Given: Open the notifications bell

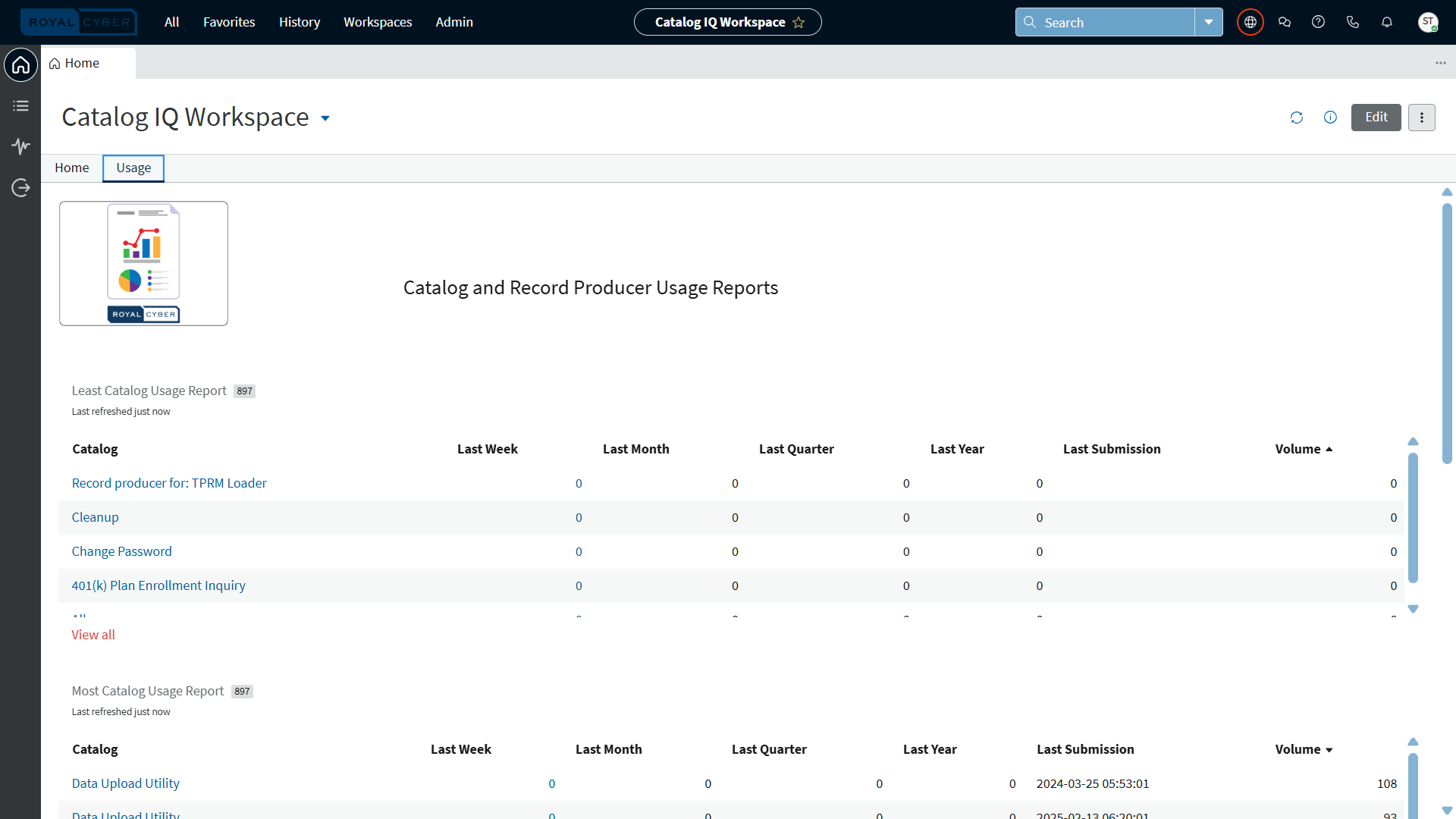Looking at the screenshot, I should coord(1386,22).
